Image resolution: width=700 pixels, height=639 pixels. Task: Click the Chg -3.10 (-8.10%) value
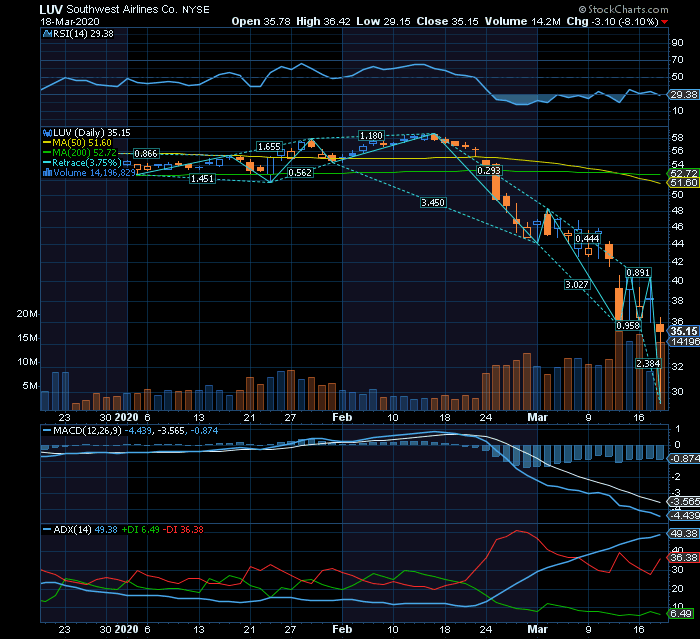click(x=612, y=21)
